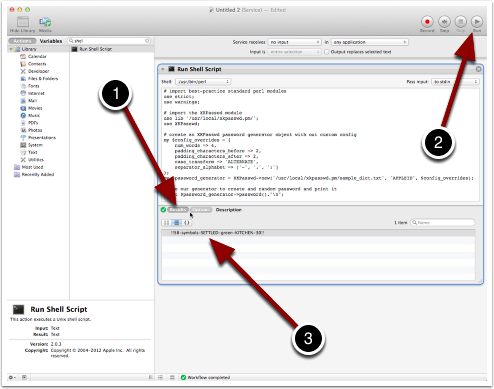Show the workflow variables list icon

[x=172, y=377]
